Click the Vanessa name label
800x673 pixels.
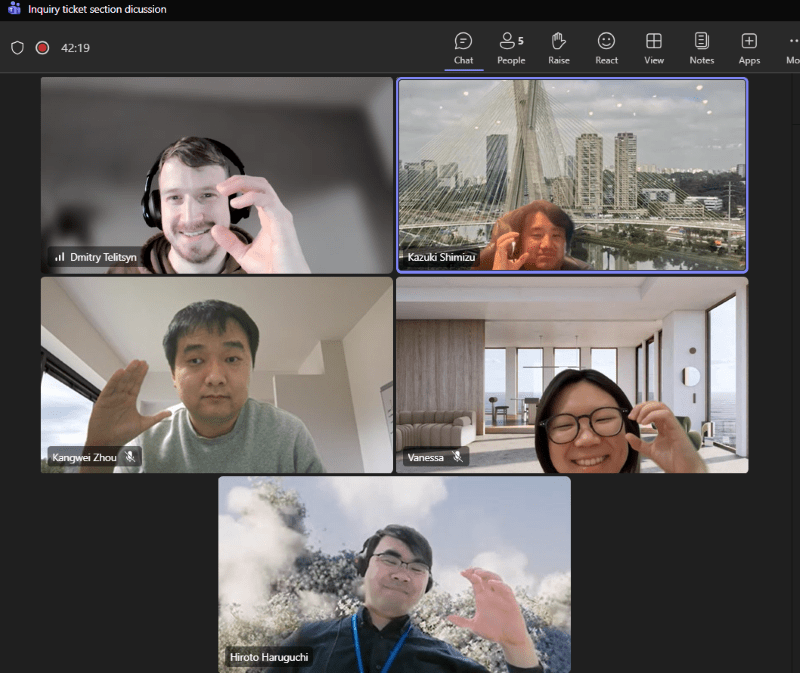(x=426, y=457)
